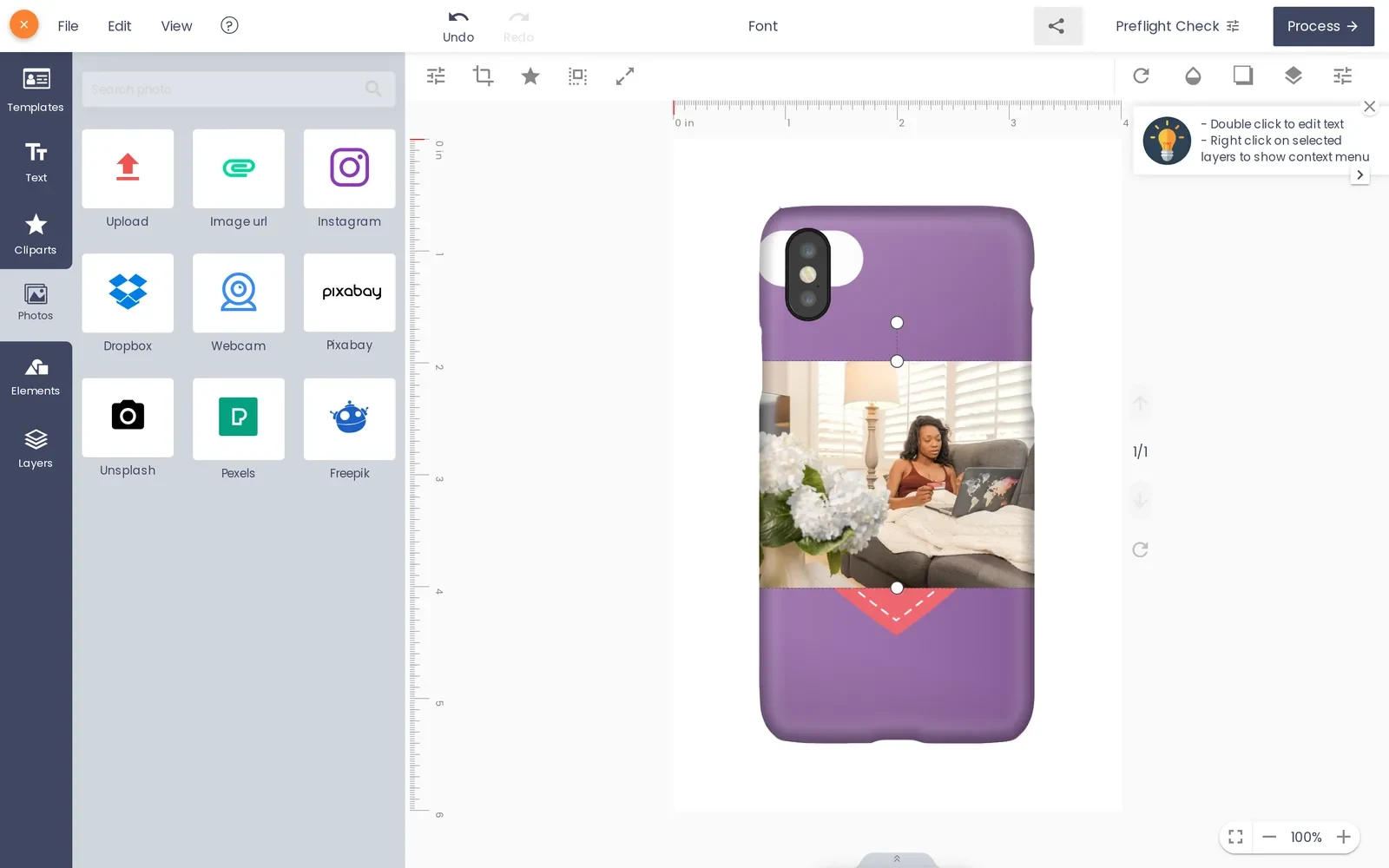Click the rotate refresh icon in toolbar
The height and width of the screenshot is (868, 1389).
(x=1142, y=76)
